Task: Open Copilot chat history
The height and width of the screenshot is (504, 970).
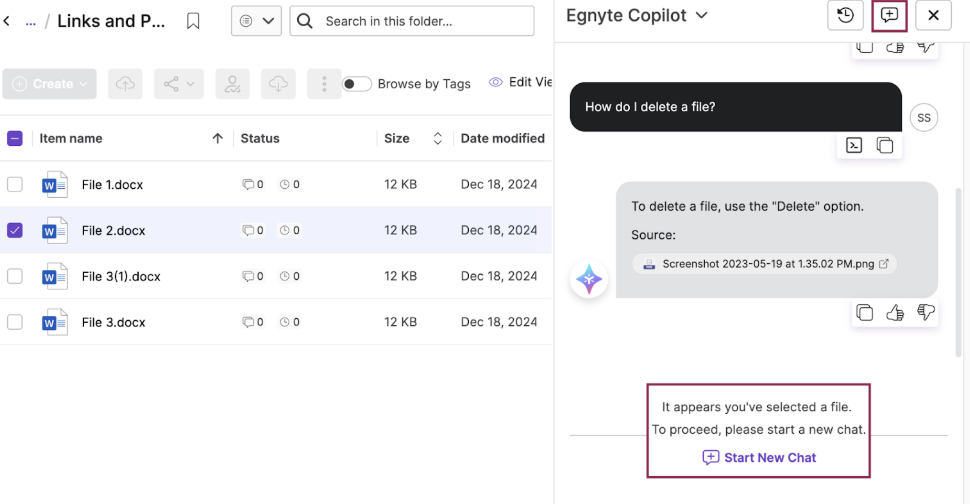Action: click(x=845, y=15)
